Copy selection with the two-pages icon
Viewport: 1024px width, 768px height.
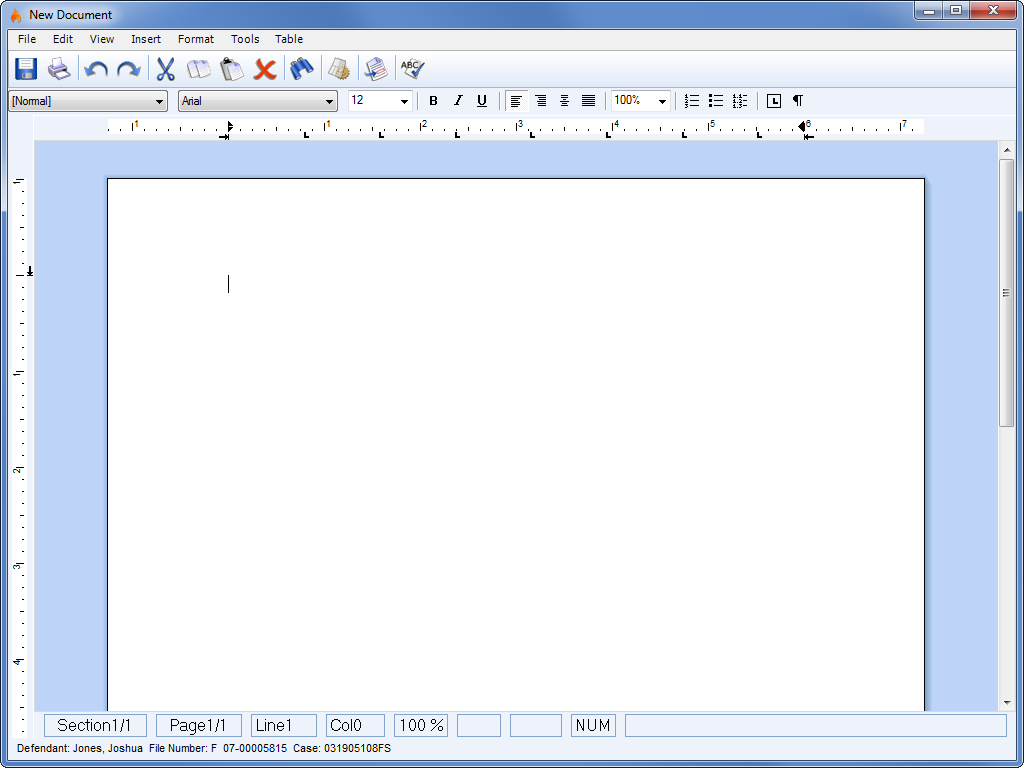199,69
